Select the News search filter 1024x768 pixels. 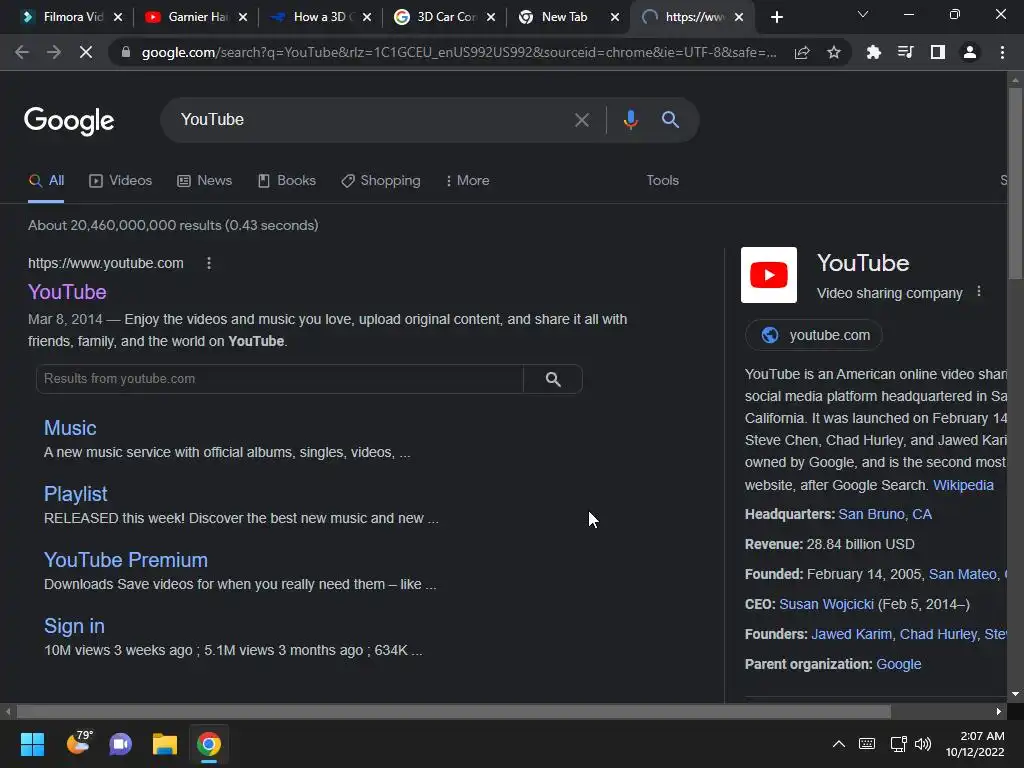point(204,180)
